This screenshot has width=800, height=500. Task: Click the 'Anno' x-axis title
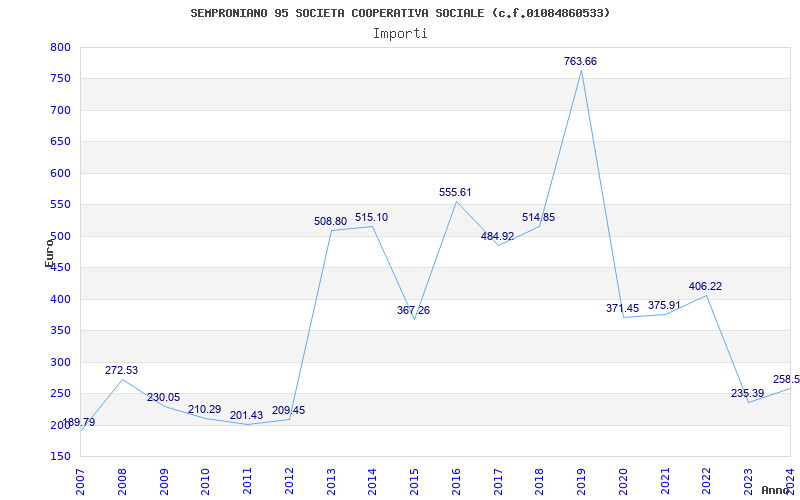tap(776, 490)
